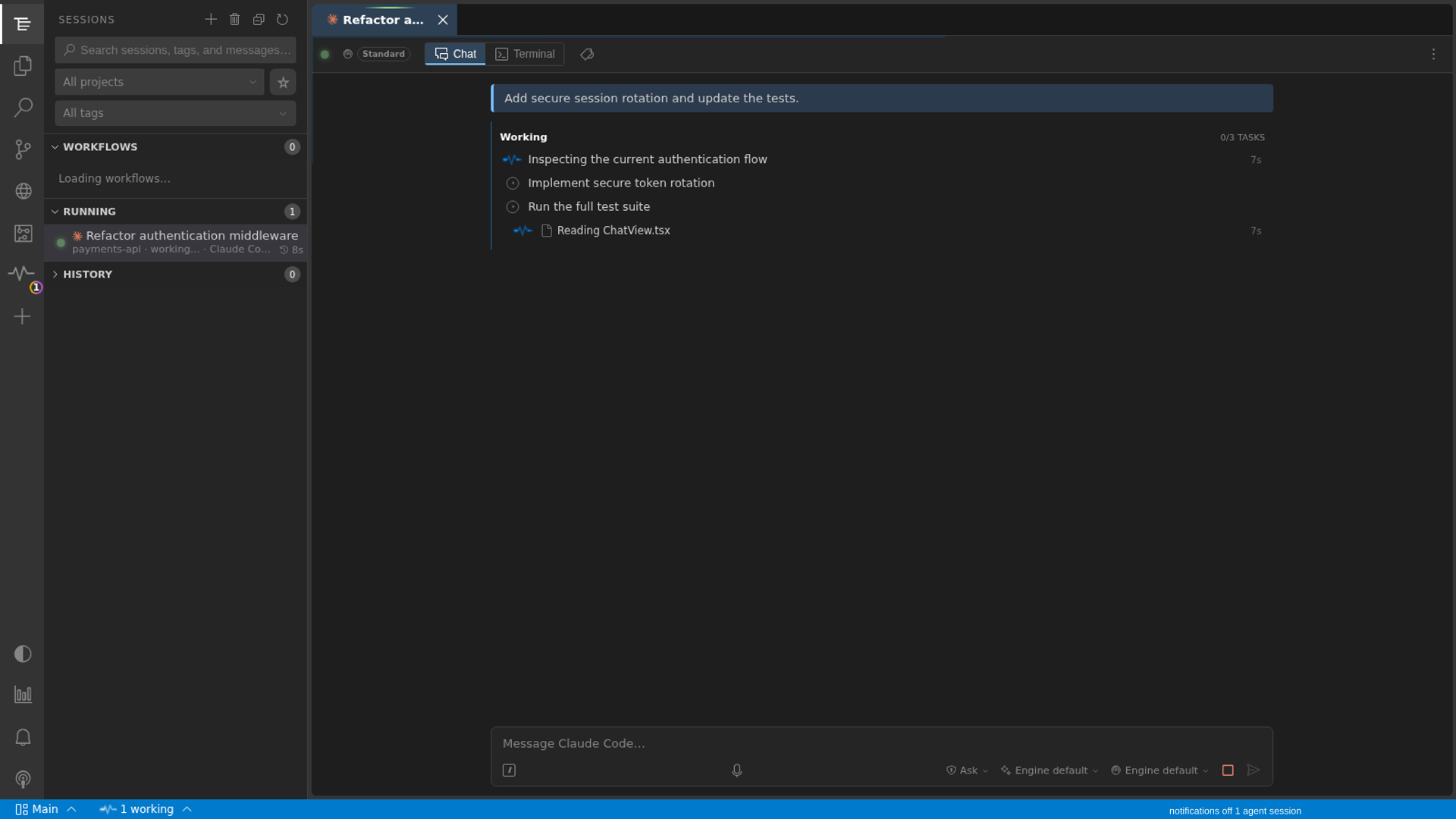Screen dimensions: 1456x819
Task: Click the plus icon in activity bar
Action: point(23,316)
